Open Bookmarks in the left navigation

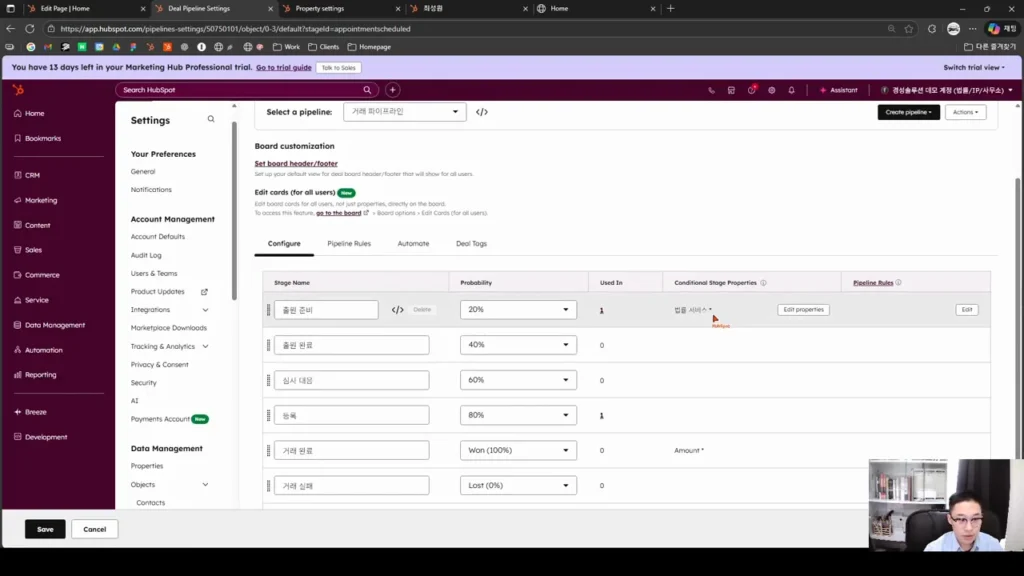click(x=37, y=138)
